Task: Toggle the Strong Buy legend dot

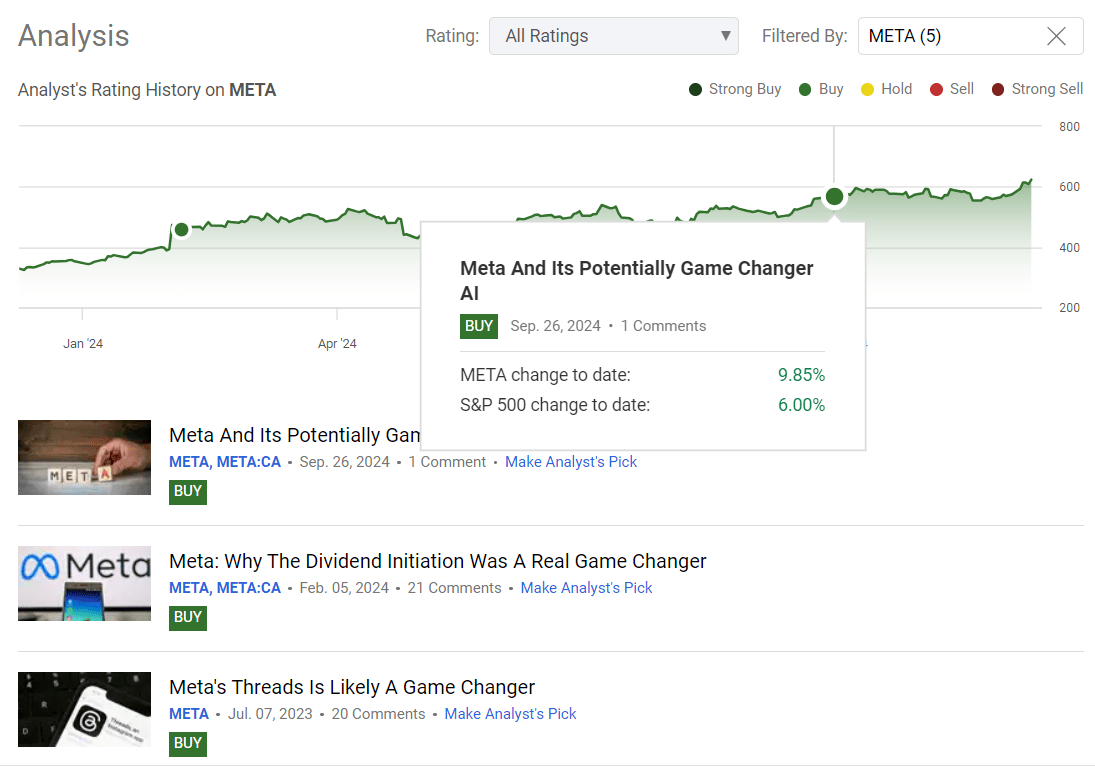Action: 696,89
